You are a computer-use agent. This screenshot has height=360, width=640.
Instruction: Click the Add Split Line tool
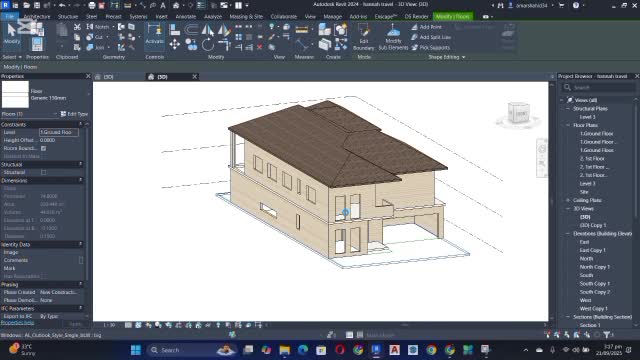click(x=431, y=37)
